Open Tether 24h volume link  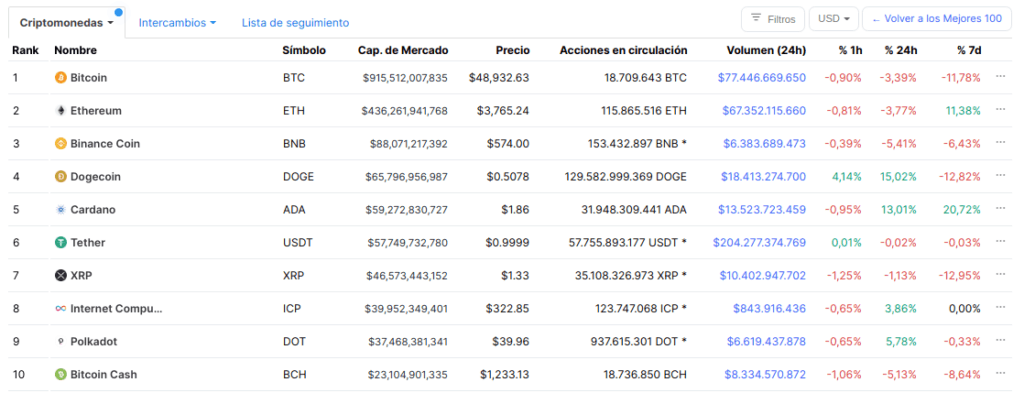760,243
